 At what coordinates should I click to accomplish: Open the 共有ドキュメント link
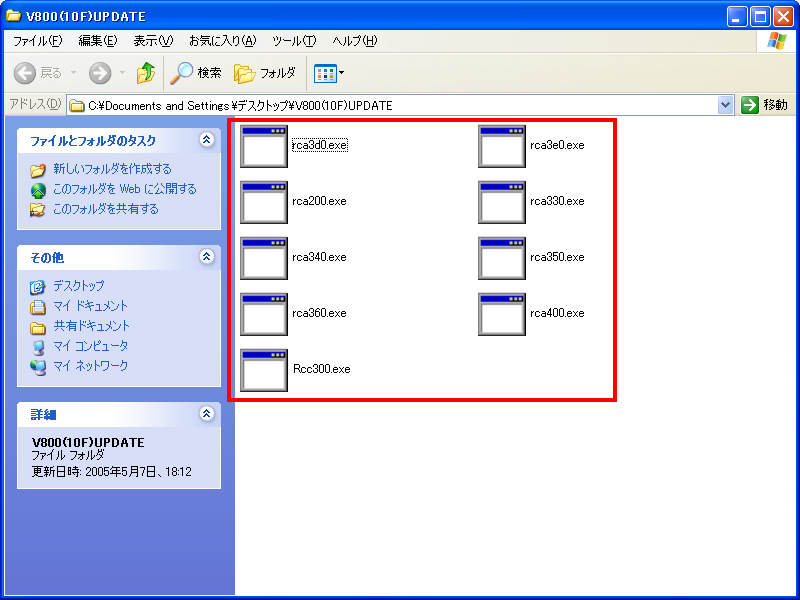tap(91, 326)
